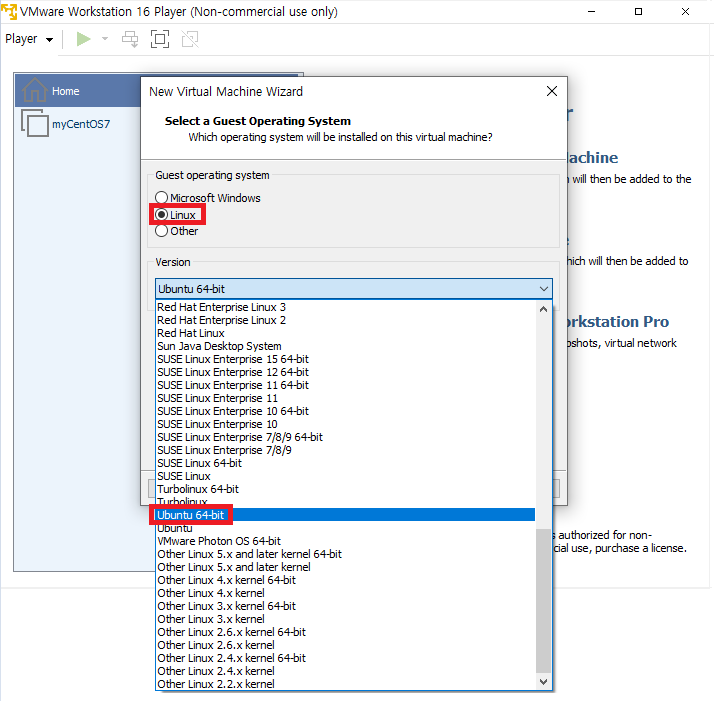Pick SUSE Linux Enterprise 11 64-bit
Image resolution: width=716 pixels, height=701 pixels.
pyautogui.click(x=346, y=385)
